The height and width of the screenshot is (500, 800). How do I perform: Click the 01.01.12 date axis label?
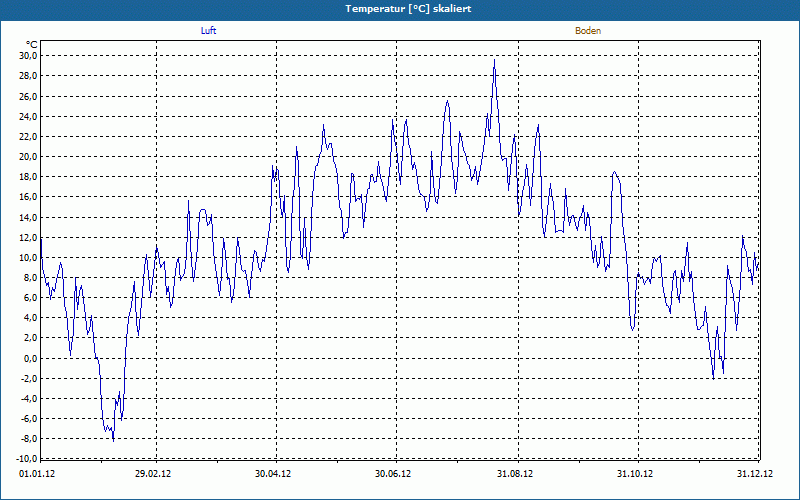(x=37, y=474)
